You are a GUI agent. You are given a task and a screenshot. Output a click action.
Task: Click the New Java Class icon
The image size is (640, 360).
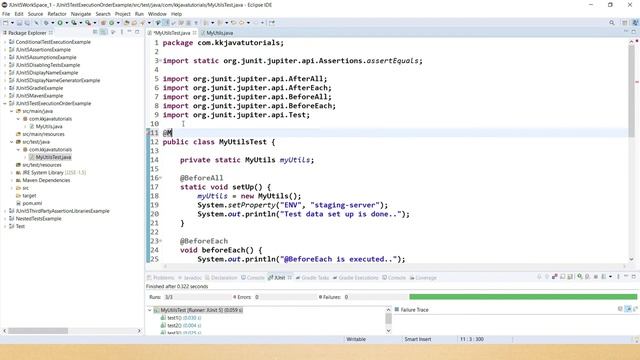pyautogui.click(x=111, y=23)
